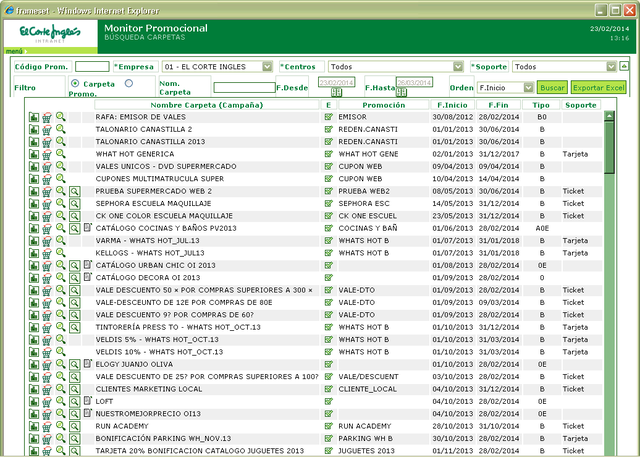Open the F.Desde calendar picker icon

[x=336, y=92]
